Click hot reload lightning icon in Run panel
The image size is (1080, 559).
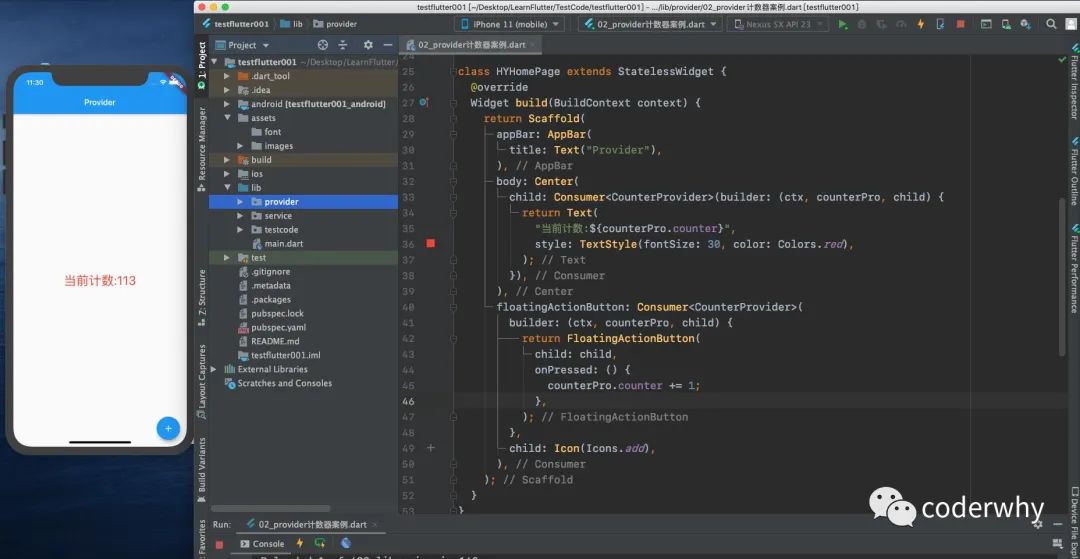pyautogui.click(x=300, y=543)
